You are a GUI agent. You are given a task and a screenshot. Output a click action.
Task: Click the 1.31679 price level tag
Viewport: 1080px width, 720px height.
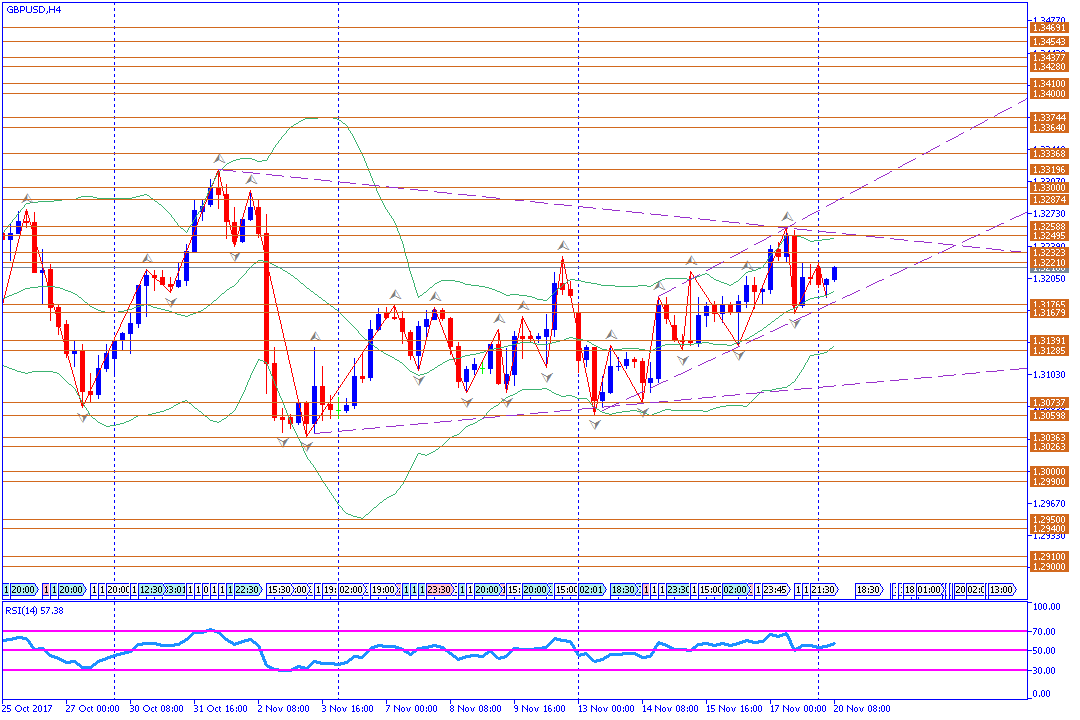(x=1049, y=313)
